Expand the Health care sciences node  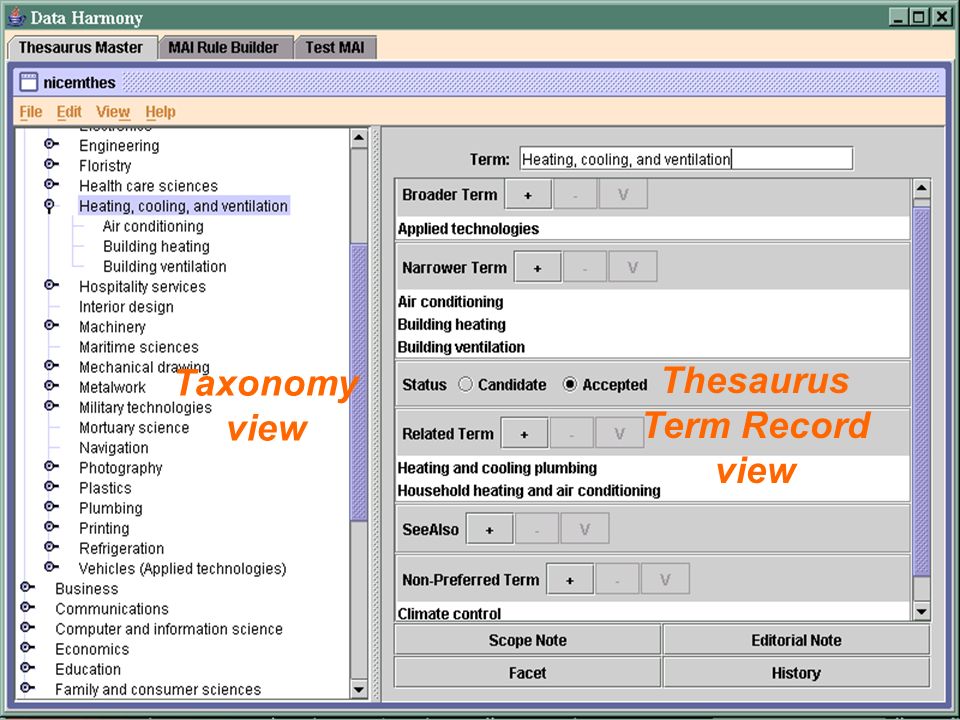coord(51,184)
